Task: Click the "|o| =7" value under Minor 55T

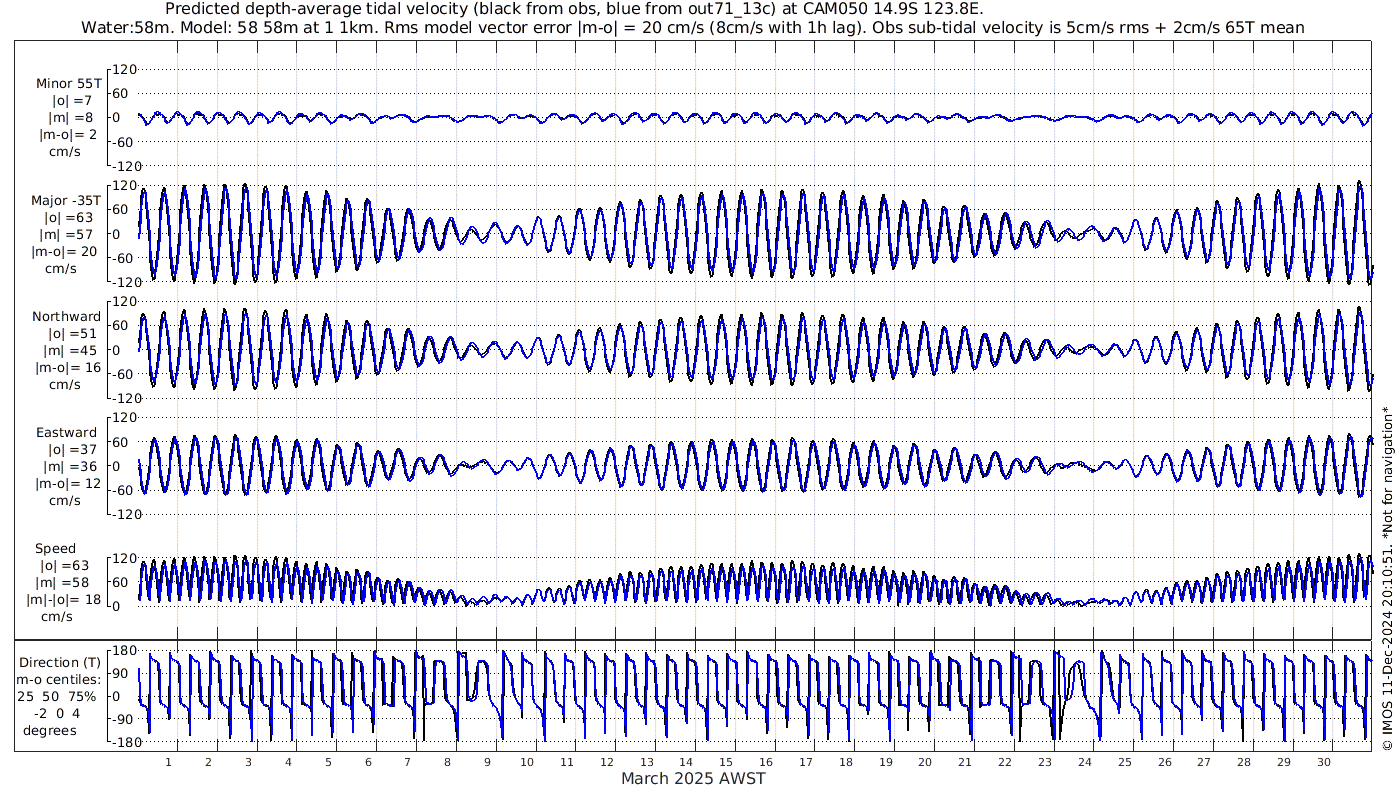Action: [x=71, y=100]
